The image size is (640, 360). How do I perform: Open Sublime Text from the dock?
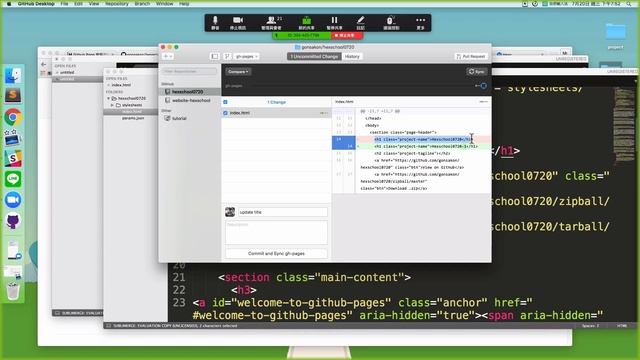click(x=13, y=96)
